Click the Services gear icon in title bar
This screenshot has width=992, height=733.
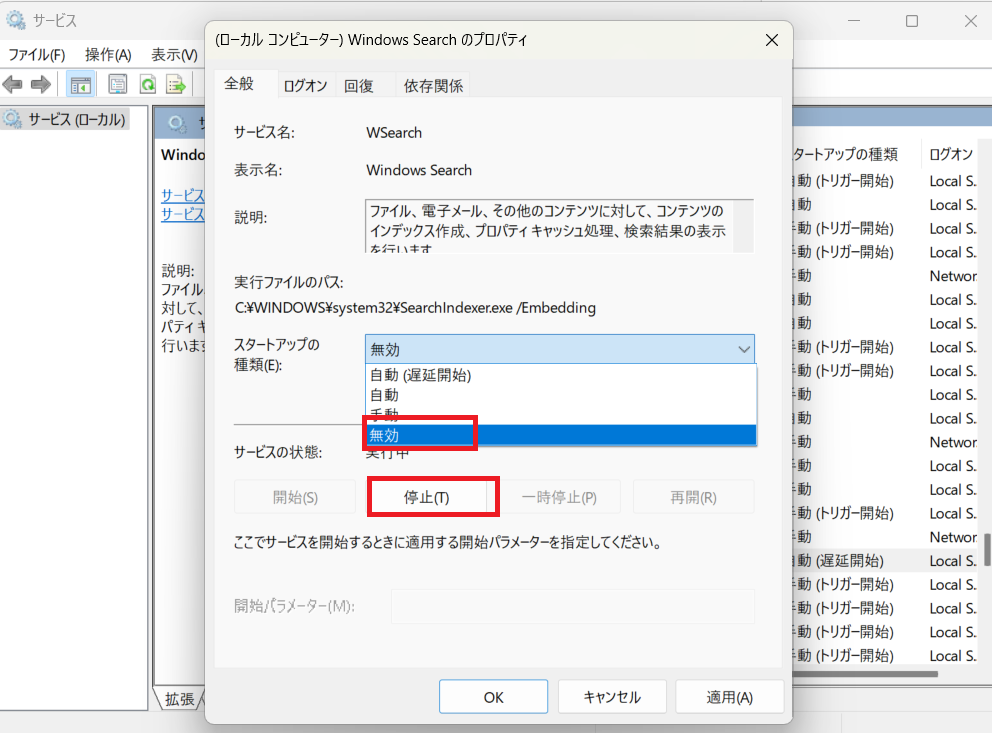point(15,20)
